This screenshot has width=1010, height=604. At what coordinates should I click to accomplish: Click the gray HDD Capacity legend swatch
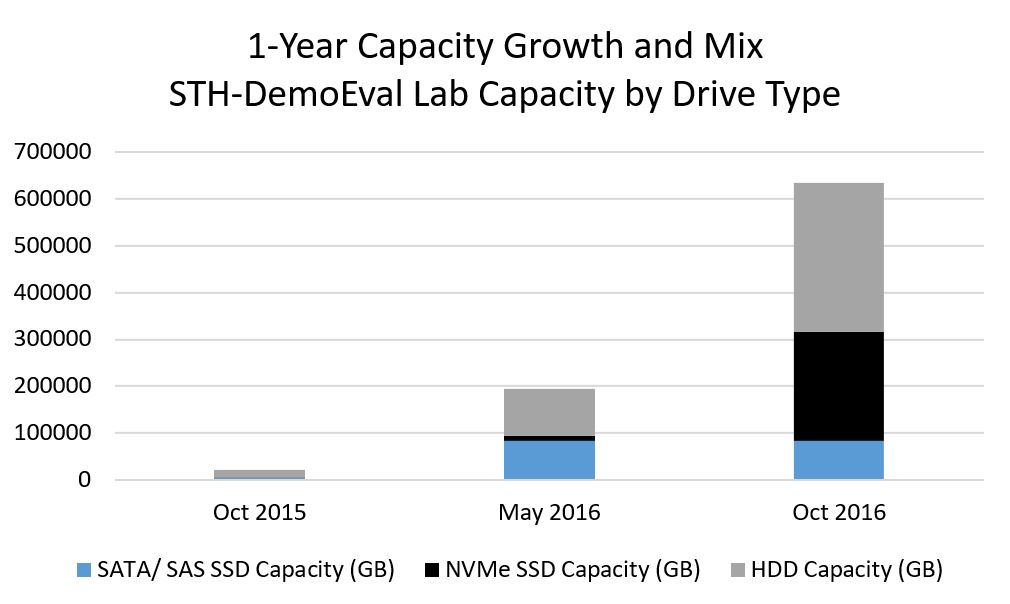click(738, 570)
